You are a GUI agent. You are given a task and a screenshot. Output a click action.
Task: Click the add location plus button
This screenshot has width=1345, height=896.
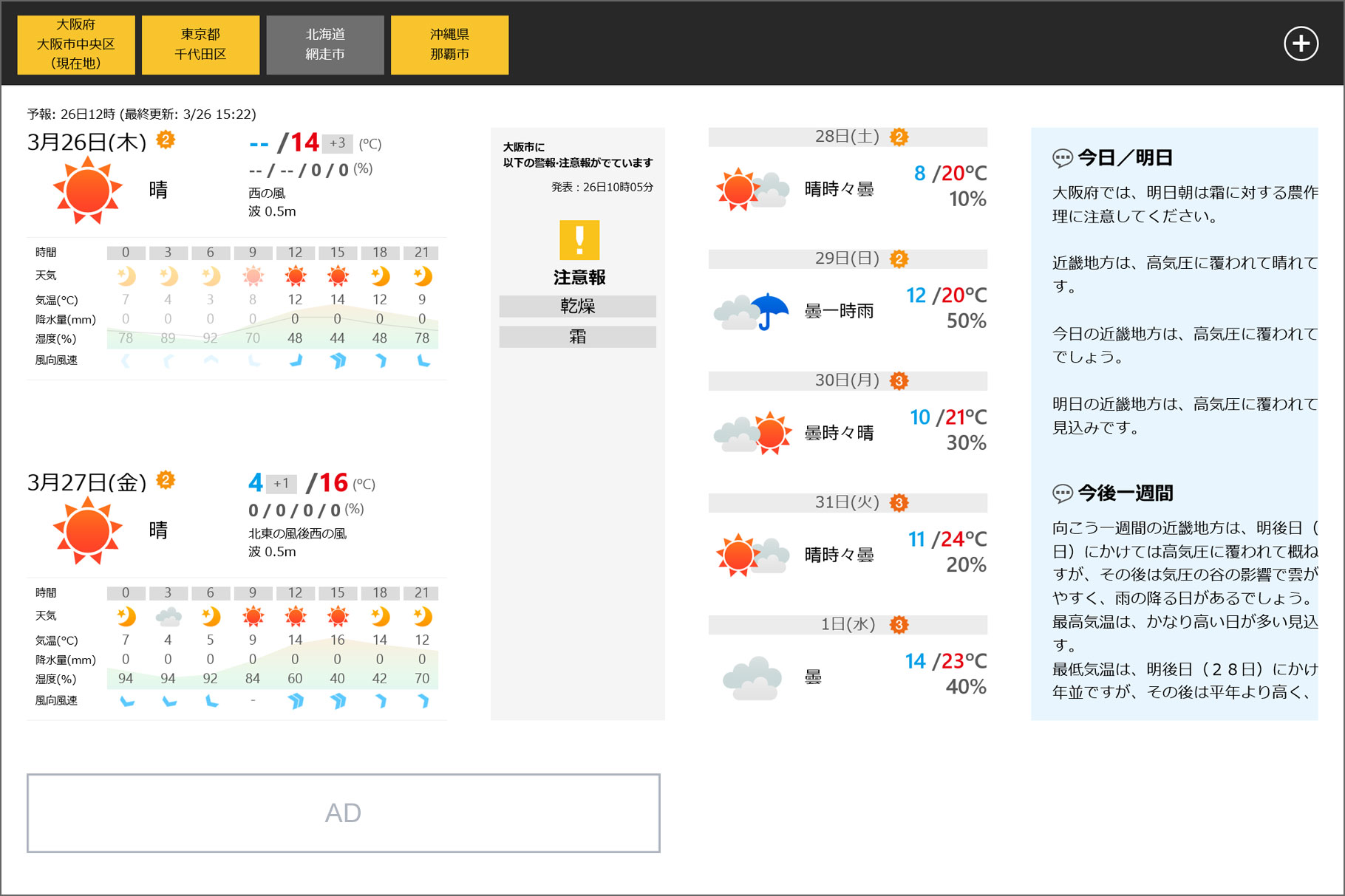click(x=1301, y=44)
